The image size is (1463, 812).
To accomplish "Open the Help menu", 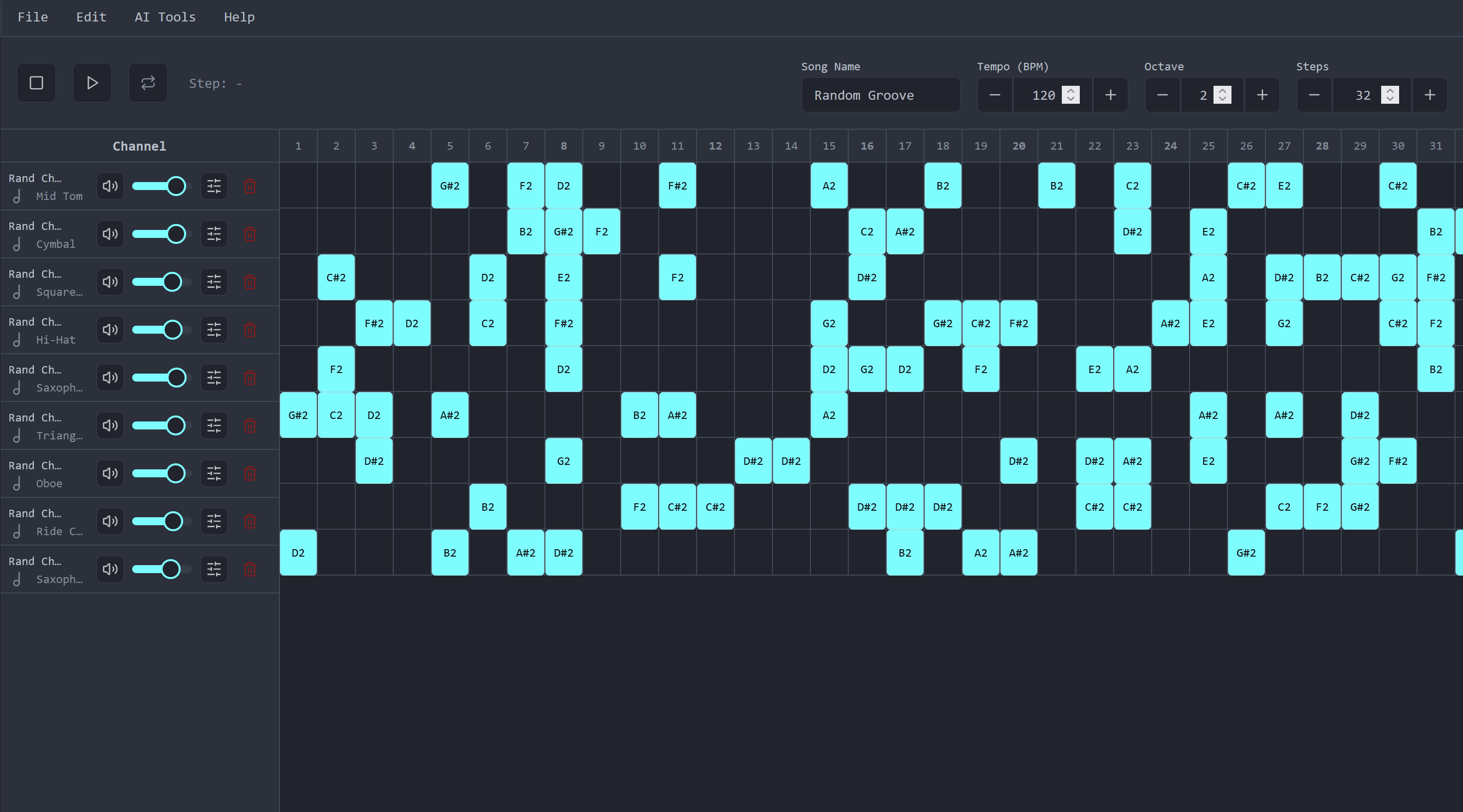I will click(x=239, y=17).
